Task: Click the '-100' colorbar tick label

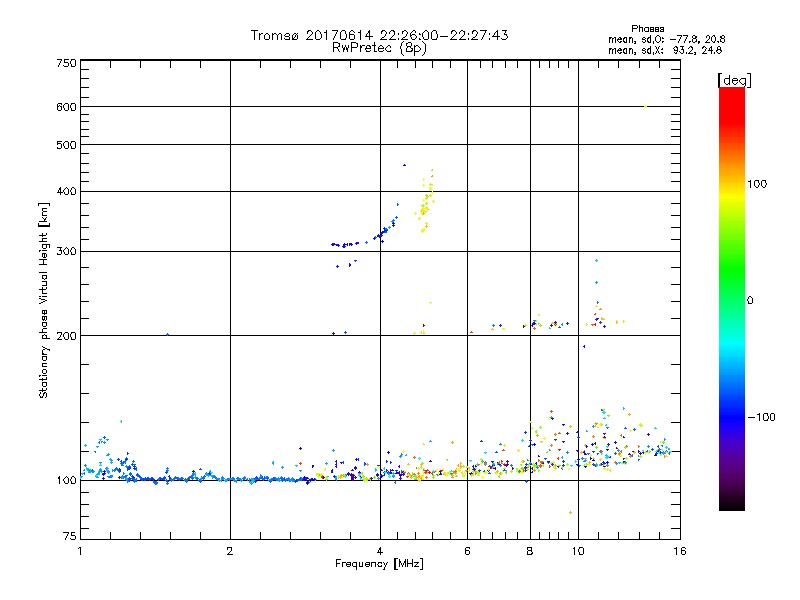Action: click(763, 417)
